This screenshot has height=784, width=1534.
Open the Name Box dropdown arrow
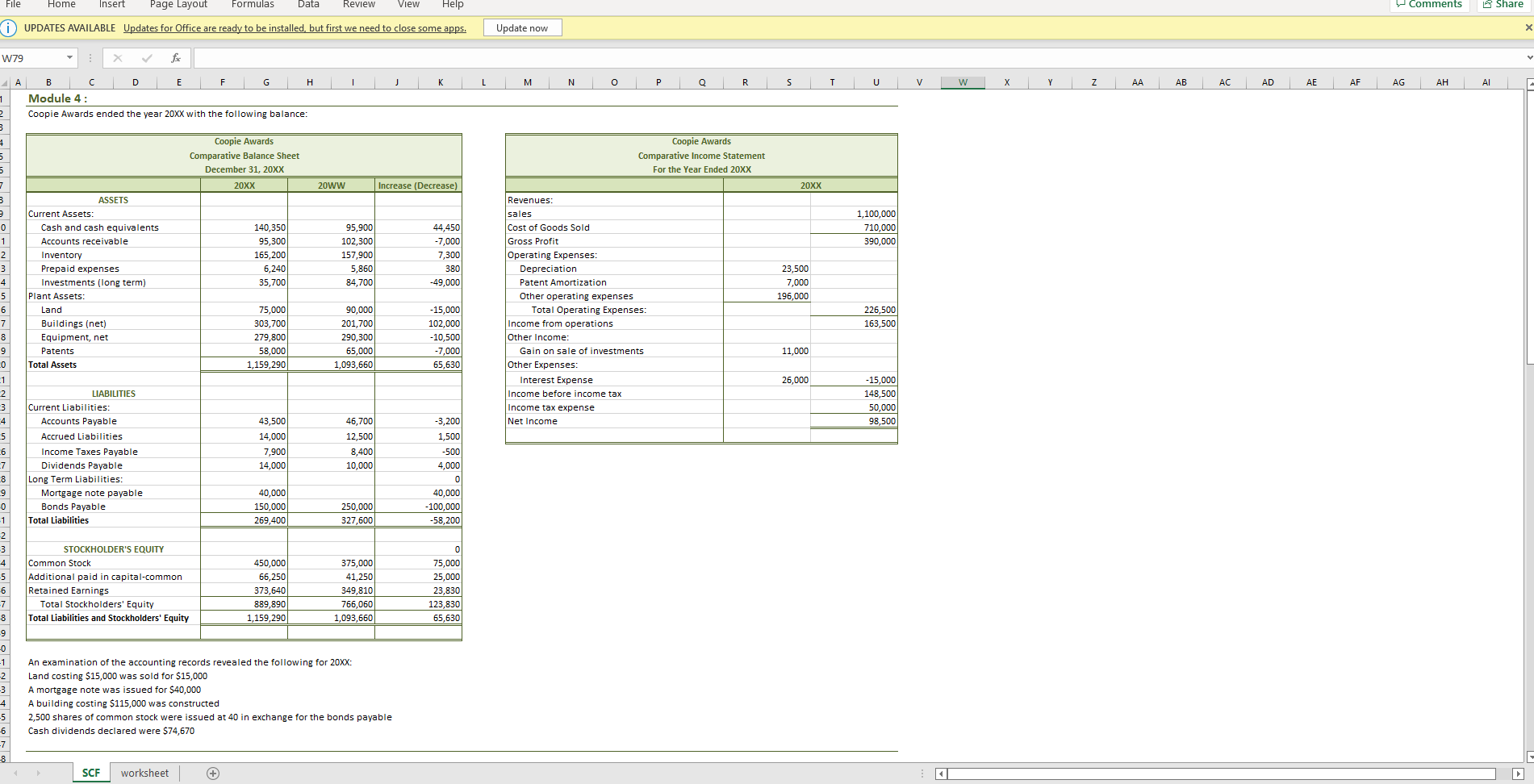(x=69, y=57)
